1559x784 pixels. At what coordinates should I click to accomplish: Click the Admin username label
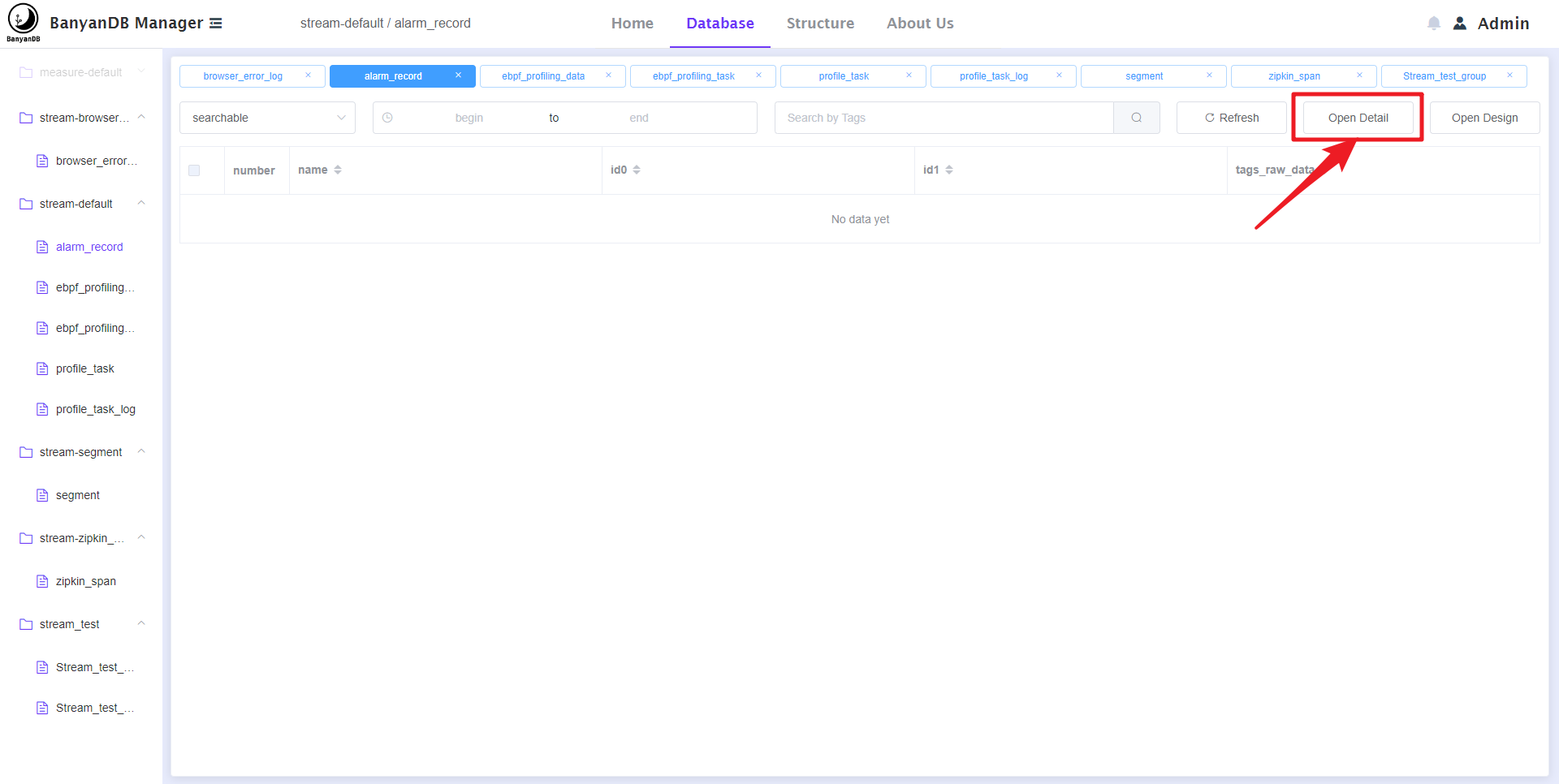[x=1503, y=24]
